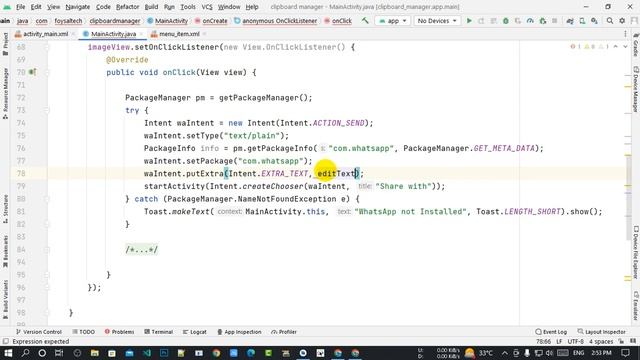
Task: Open Device Manager panel on right sidebar
Action: pyautogui.click(x=636, y=89)
